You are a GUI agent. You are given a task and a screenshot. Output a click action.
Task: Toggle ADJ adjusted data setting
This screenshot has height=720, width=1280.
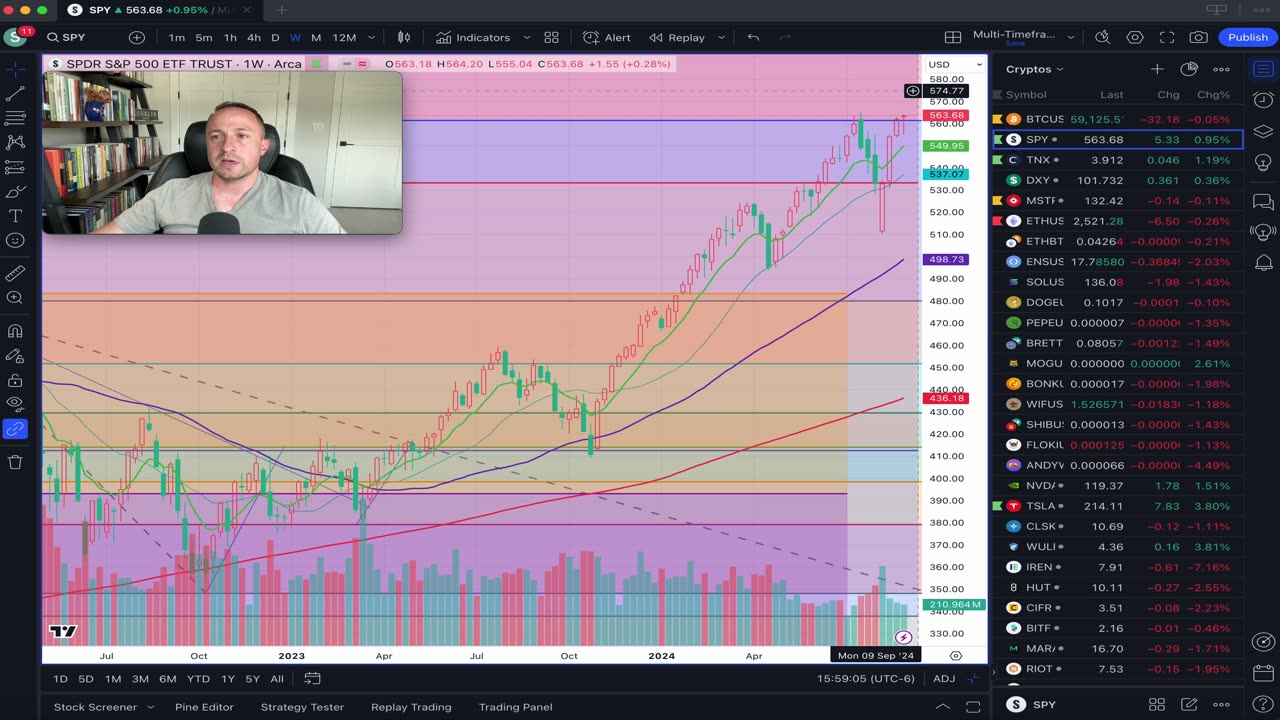click(x=944, y=679)
